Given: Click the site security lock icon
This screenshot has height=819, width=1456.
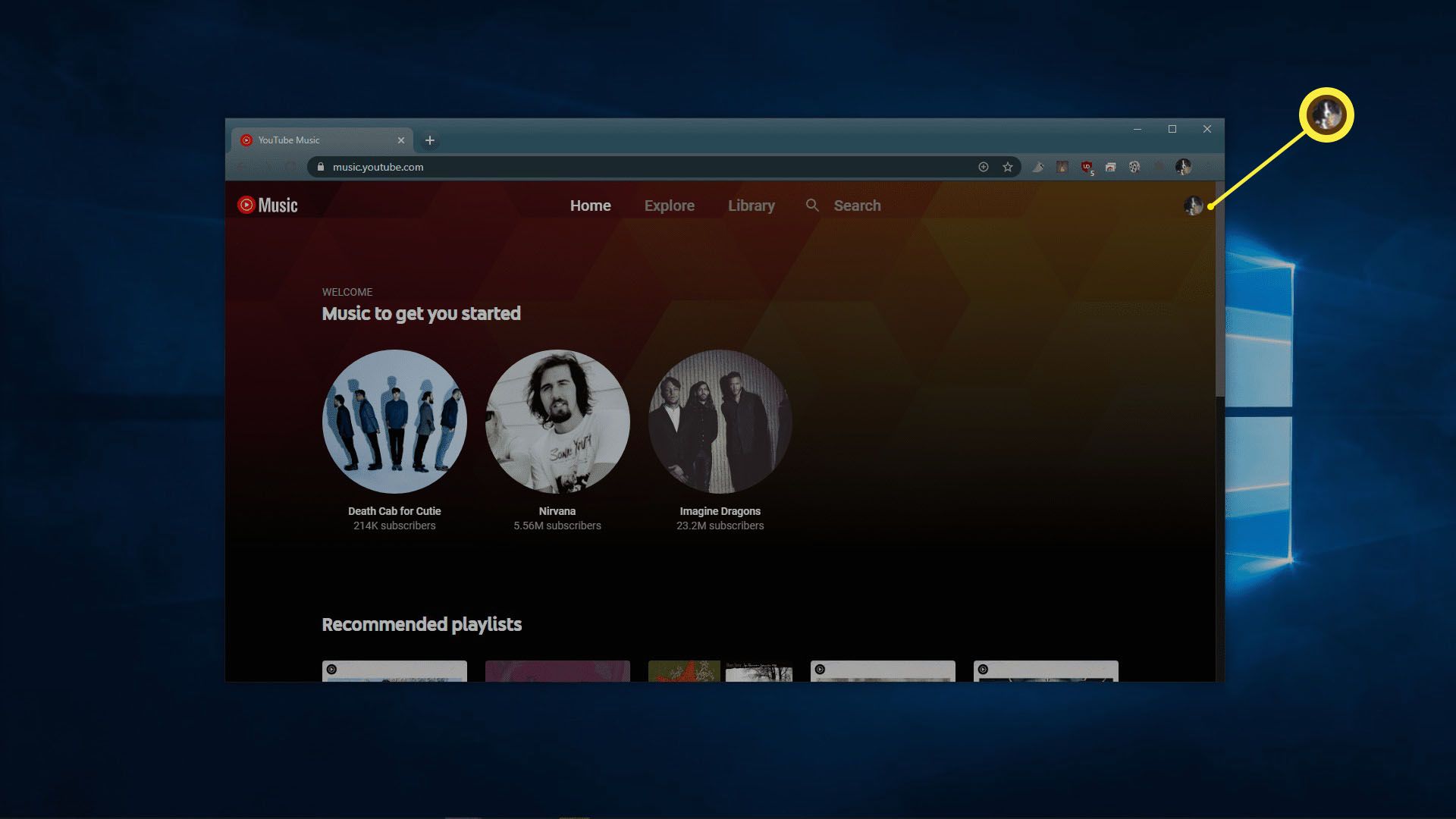Looking at the screenshot, I should pos(320,166).
